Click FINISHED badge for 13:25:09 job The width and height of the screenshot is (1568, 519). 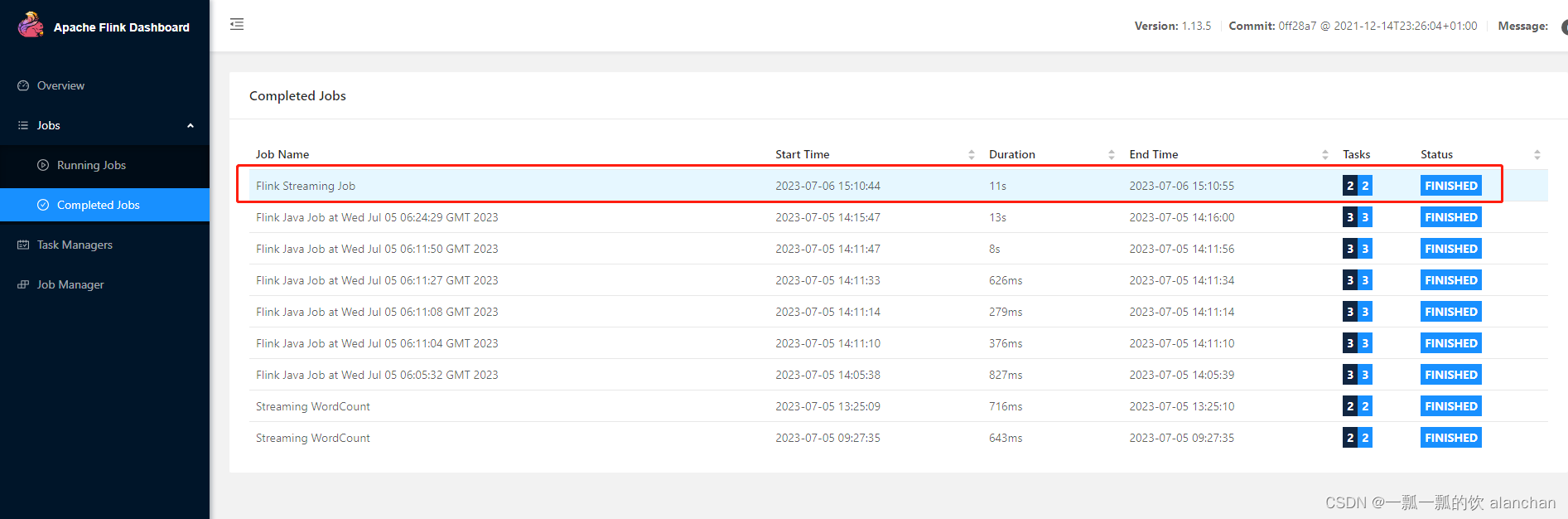coord(1450,406)
